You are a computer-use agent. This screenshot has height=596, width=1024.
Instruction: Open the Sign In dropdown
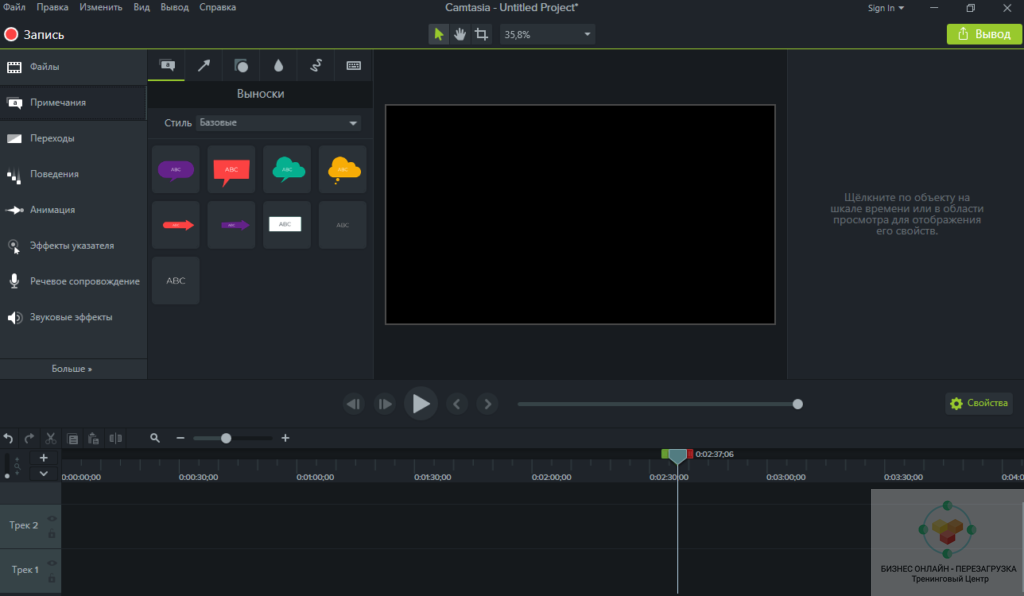pos(885,8)
